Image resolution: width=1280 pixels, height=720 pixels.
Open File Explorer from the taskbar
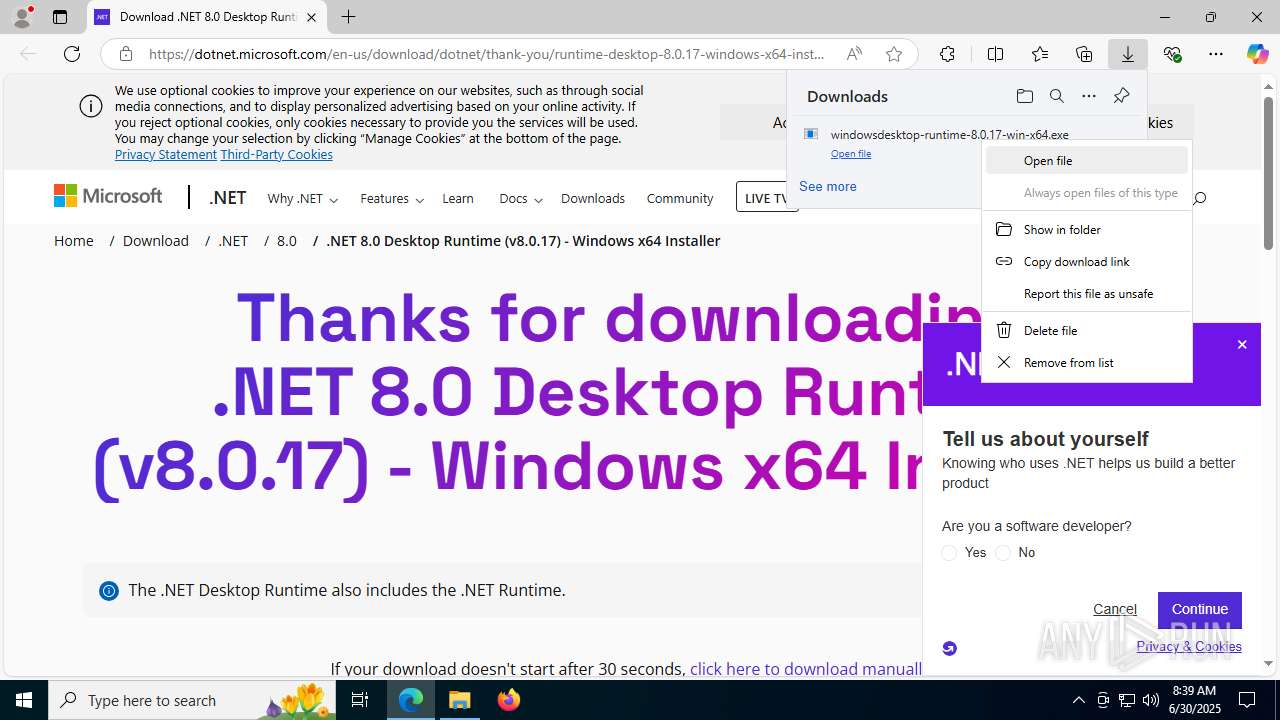pos(460,700)
